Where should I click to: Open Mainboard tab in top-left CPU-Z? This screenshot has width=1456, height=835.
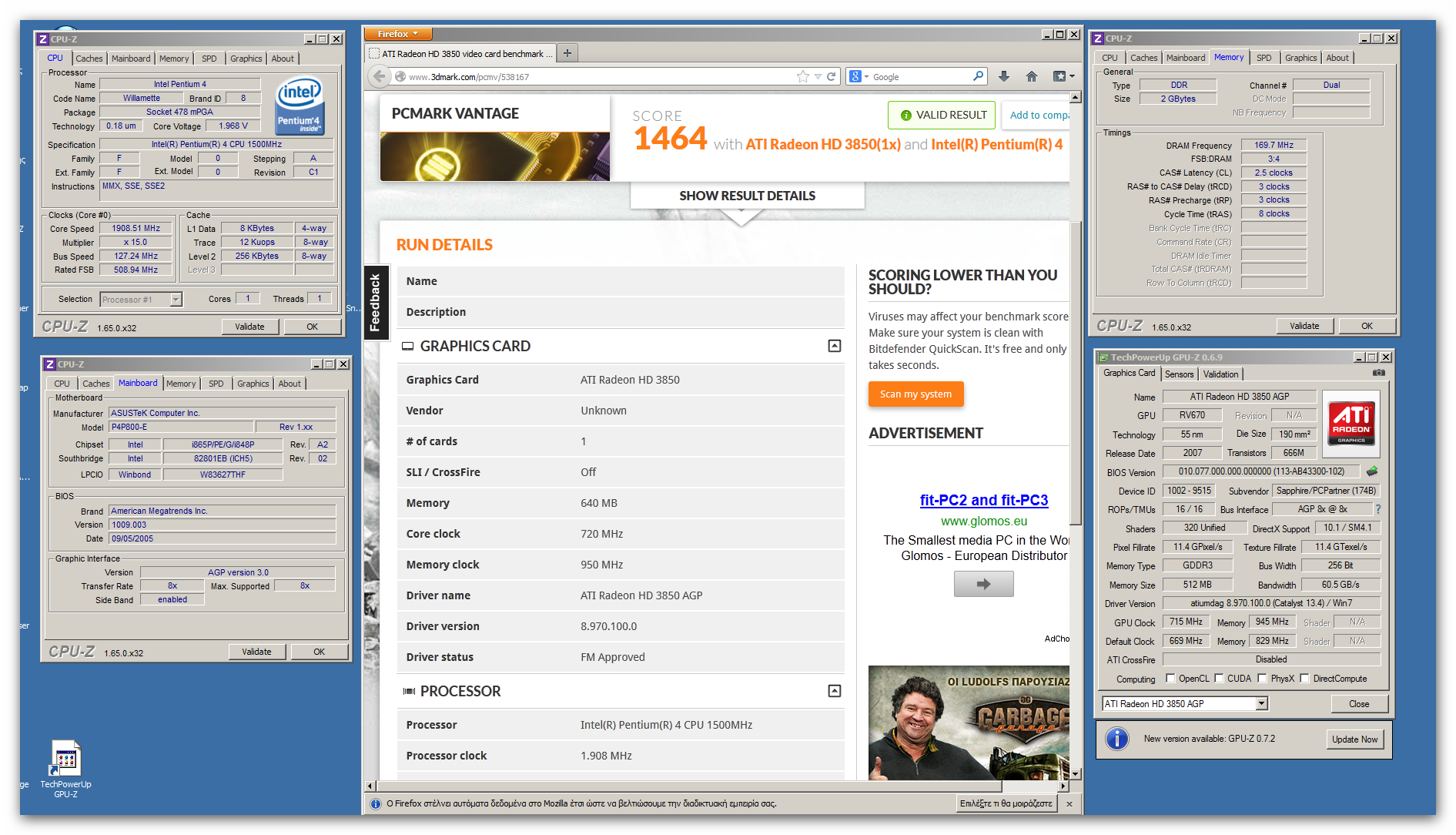131,59
